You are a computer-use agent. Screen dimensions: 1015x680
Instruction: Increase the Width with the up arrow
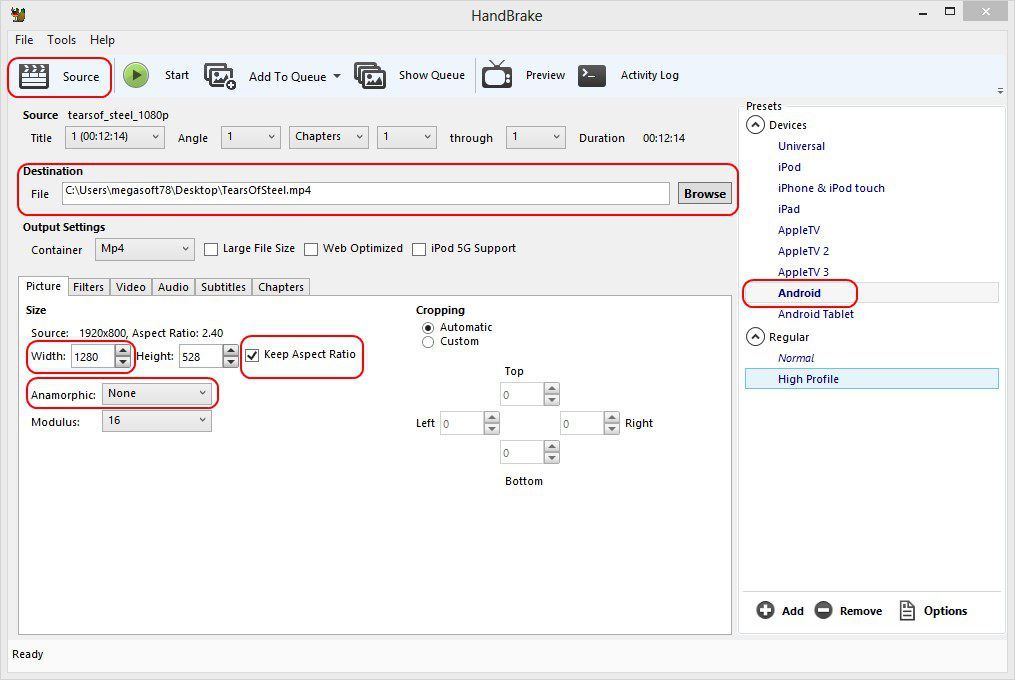tap(123, 350)
